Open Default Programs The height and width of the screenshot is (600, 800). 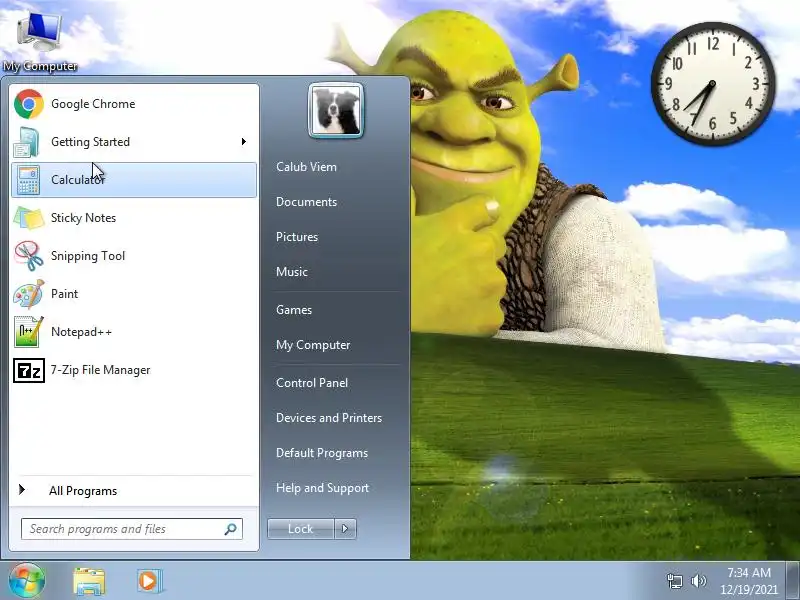click(x=322, y=453)
